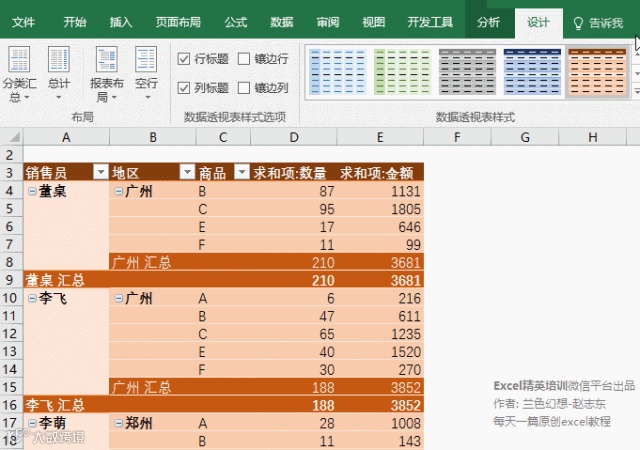Open the 报表布局 report layout menu

coord(107,74)
